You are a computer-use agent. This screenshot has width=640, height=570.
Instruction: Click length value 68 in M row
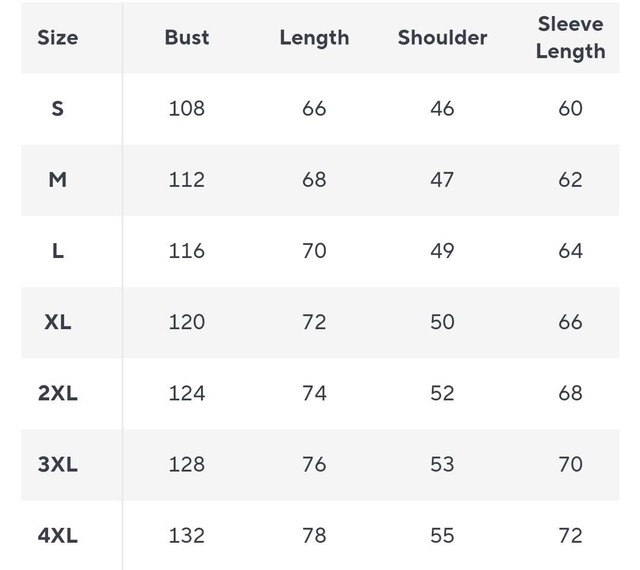[314, 180]
